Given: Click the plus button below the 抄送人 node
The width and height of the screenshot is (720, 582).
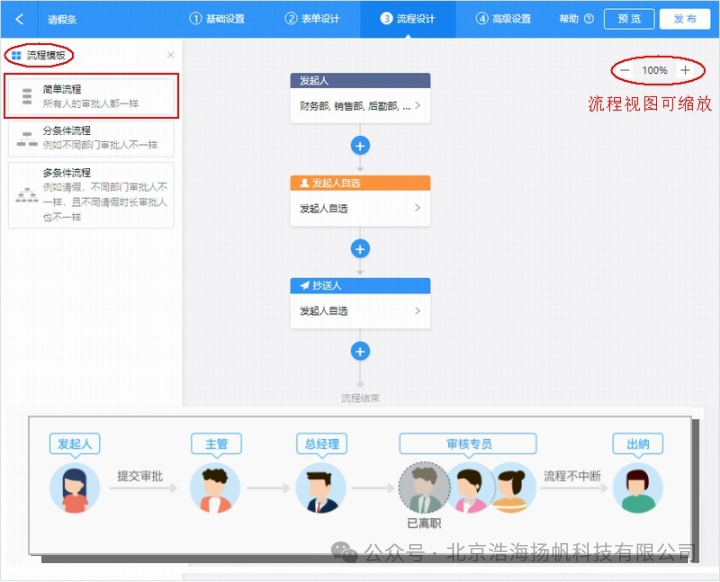Looking at the screenshot, I should [360, 351].
